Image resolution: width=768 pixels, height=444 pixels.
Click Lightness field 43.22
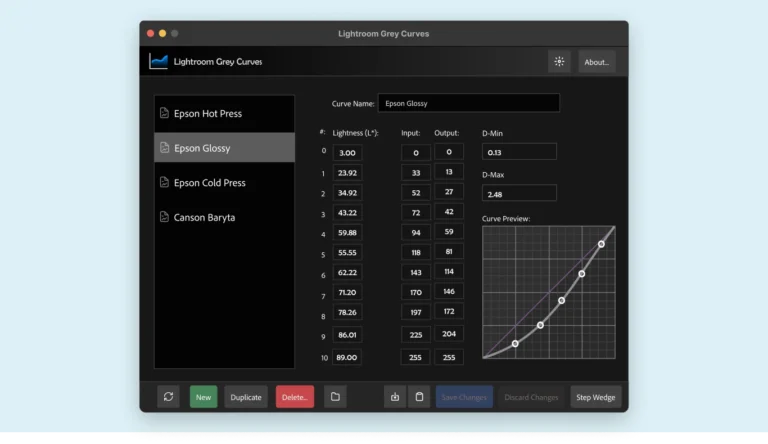point(347,212)
